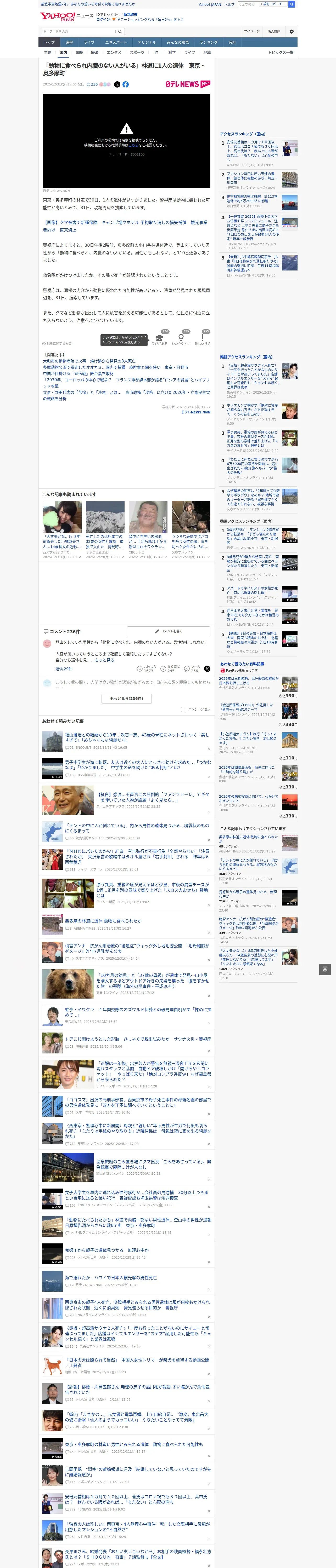
Task: Open related article 大和市の動物病院で火事
Action: [x=89, y=361]
